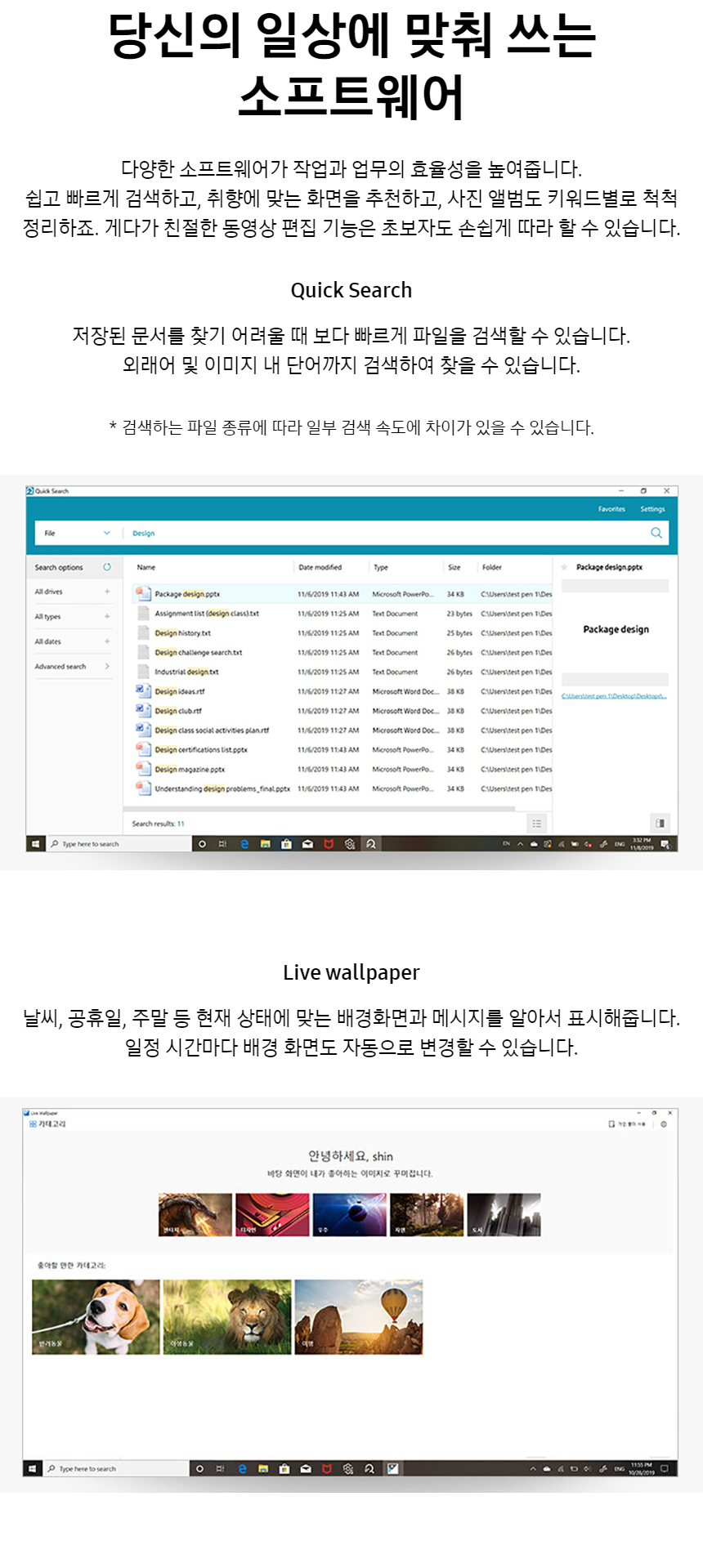Screen dimensions: 703x1568
Task: Switch results to list view icon
Action: click(536, 824)
